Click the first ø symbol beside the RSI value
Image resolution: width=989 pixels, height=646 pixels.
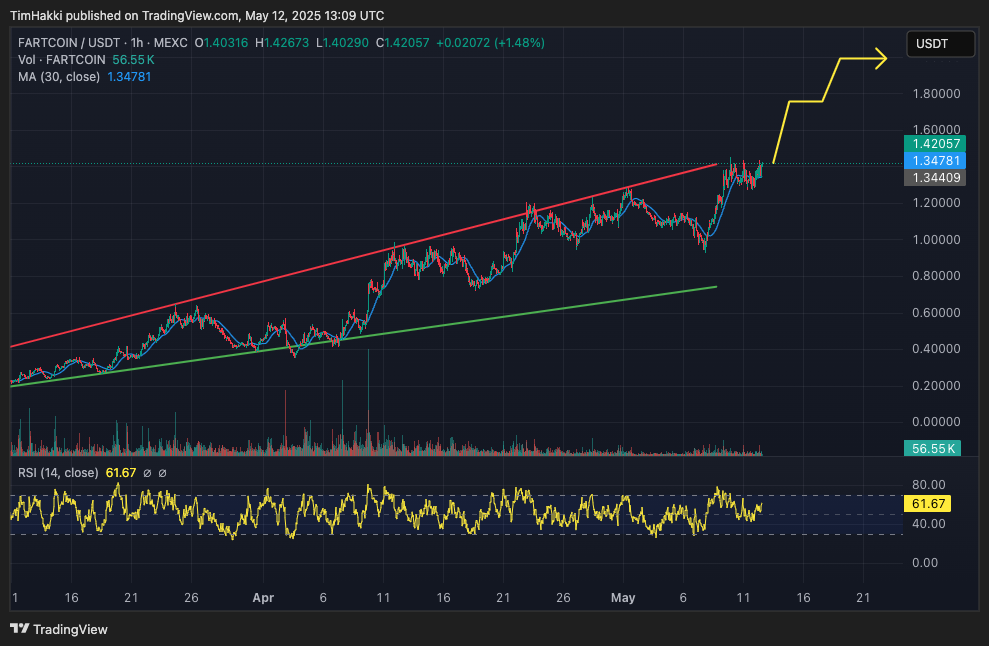(147, 473)
